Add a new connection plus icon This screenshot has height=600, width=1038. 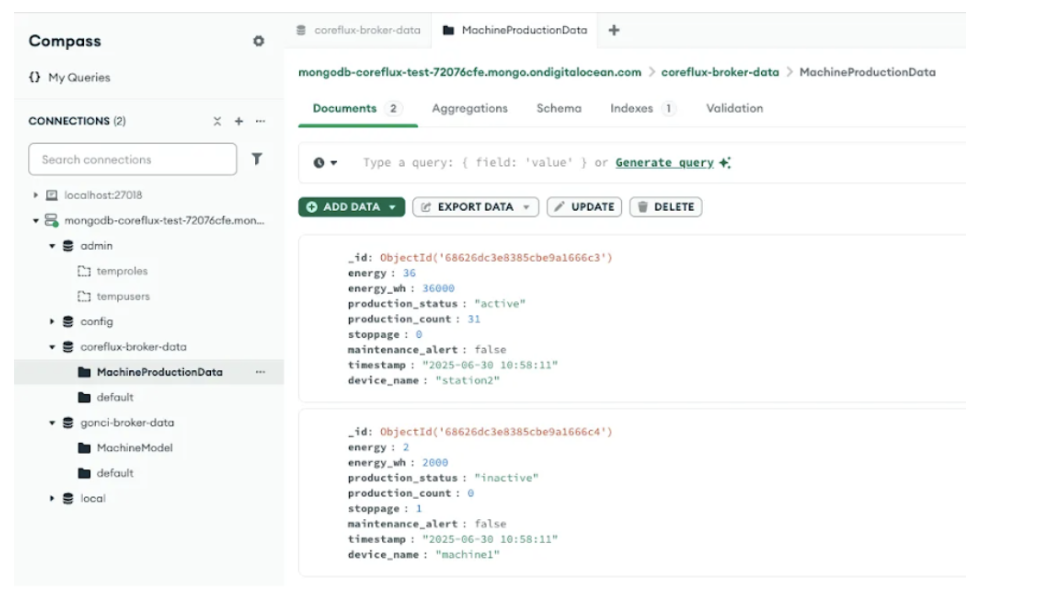(239, 121)
